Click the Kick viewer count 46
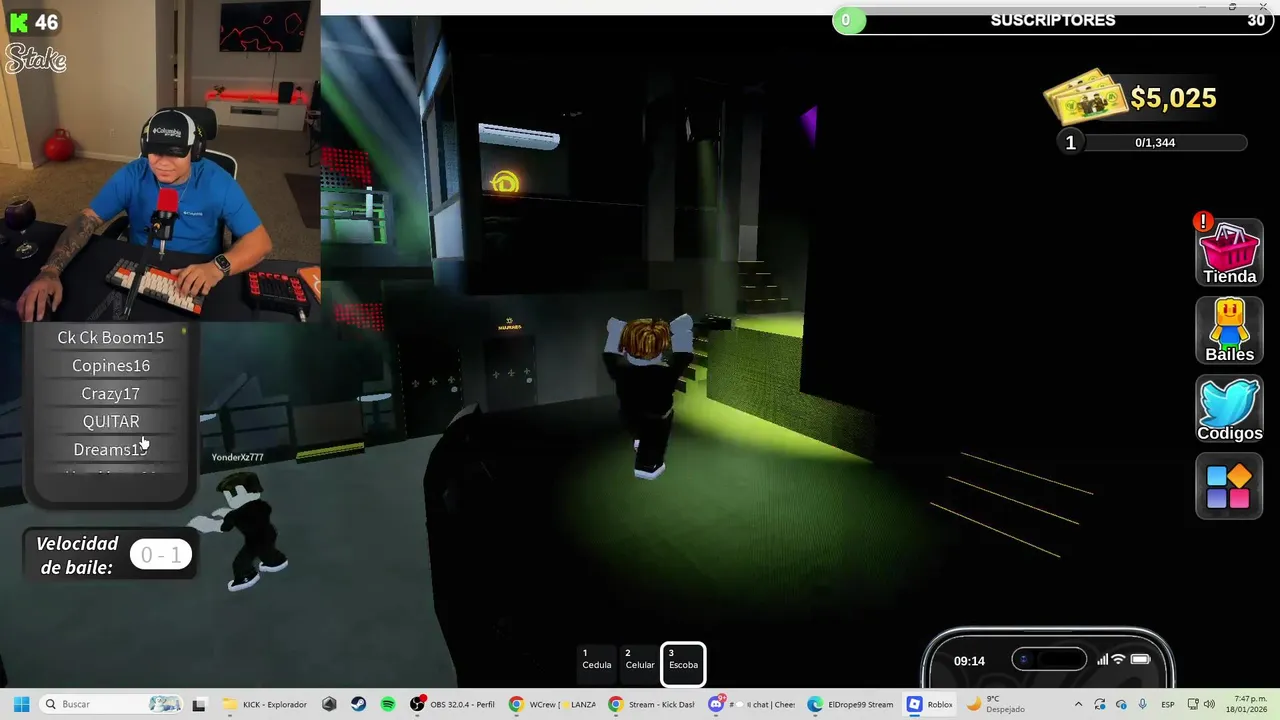The image size is (1280, 720). [x=46, y=22]
